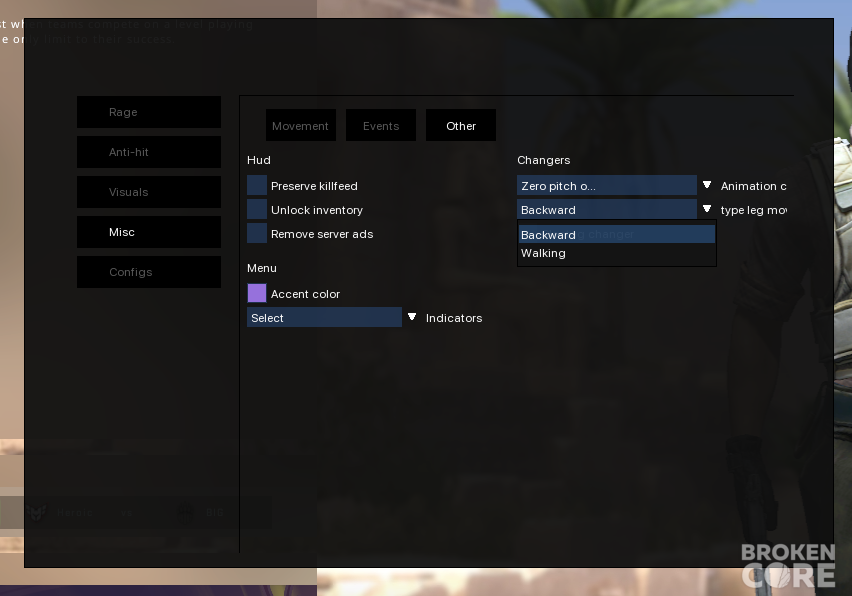The height and width of the screenshot is (596, 852).
Task: Switch to the Events tab
Action: pyautogui.click(x=381, y=126)
